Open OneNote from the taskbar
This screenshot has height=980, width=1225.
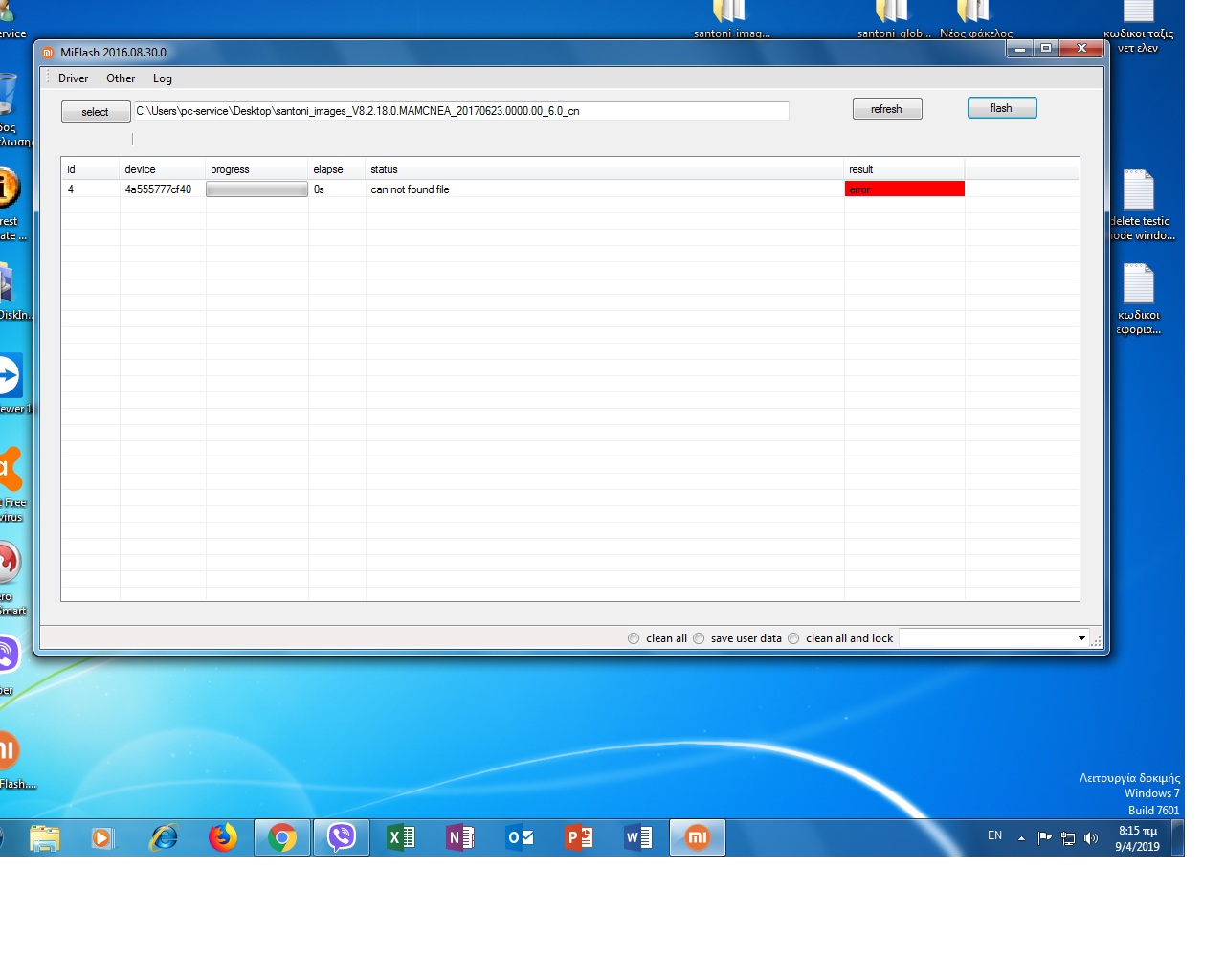click(460, 838)
